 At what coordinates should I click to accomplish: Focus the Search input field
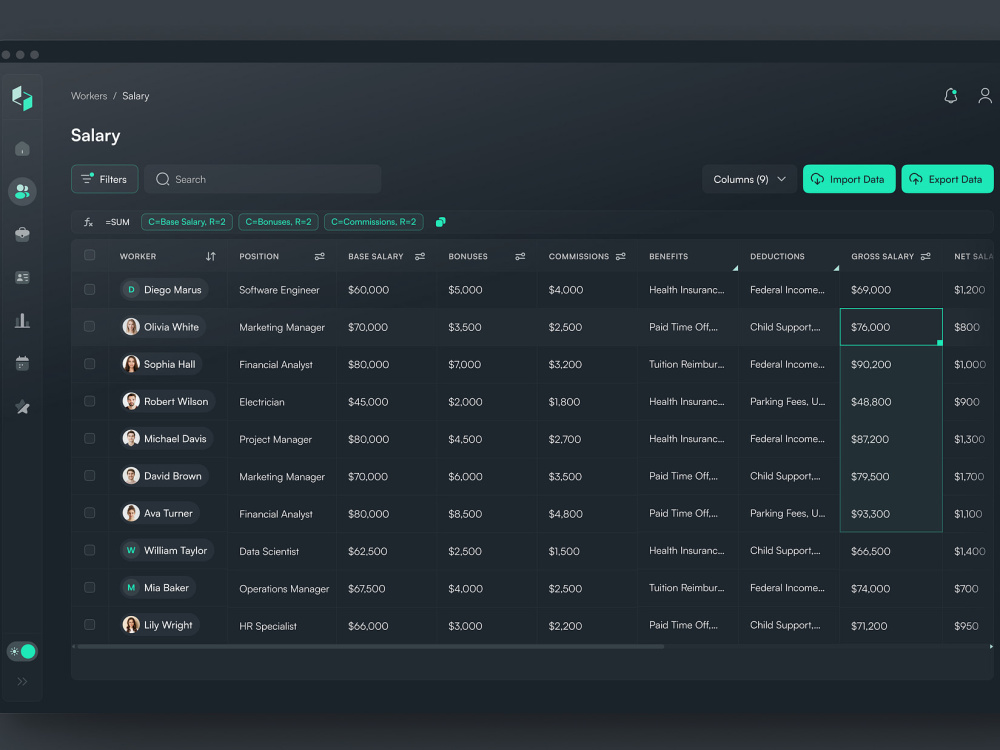263,179
